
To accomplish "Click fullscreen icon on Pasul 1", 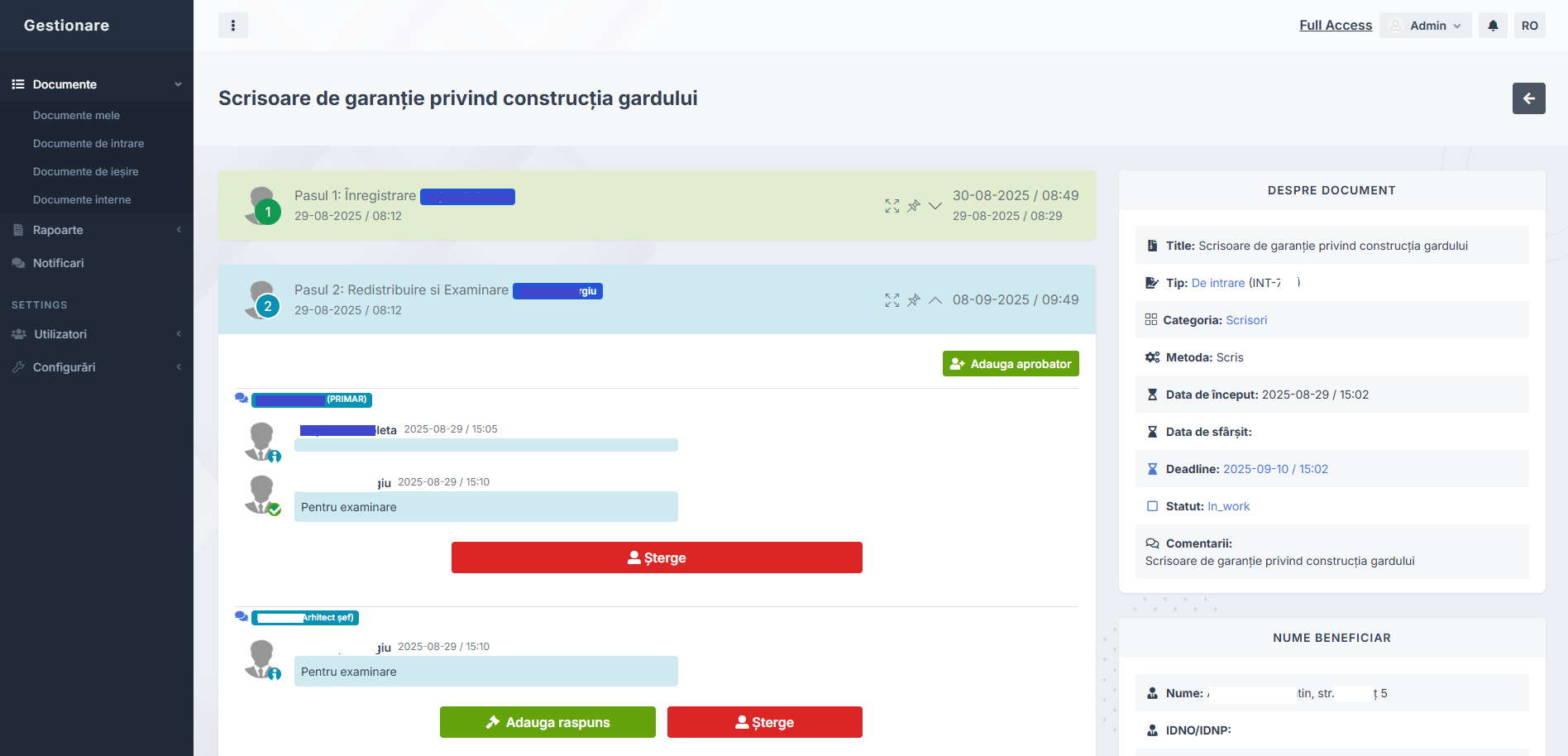I will (892, 206).
